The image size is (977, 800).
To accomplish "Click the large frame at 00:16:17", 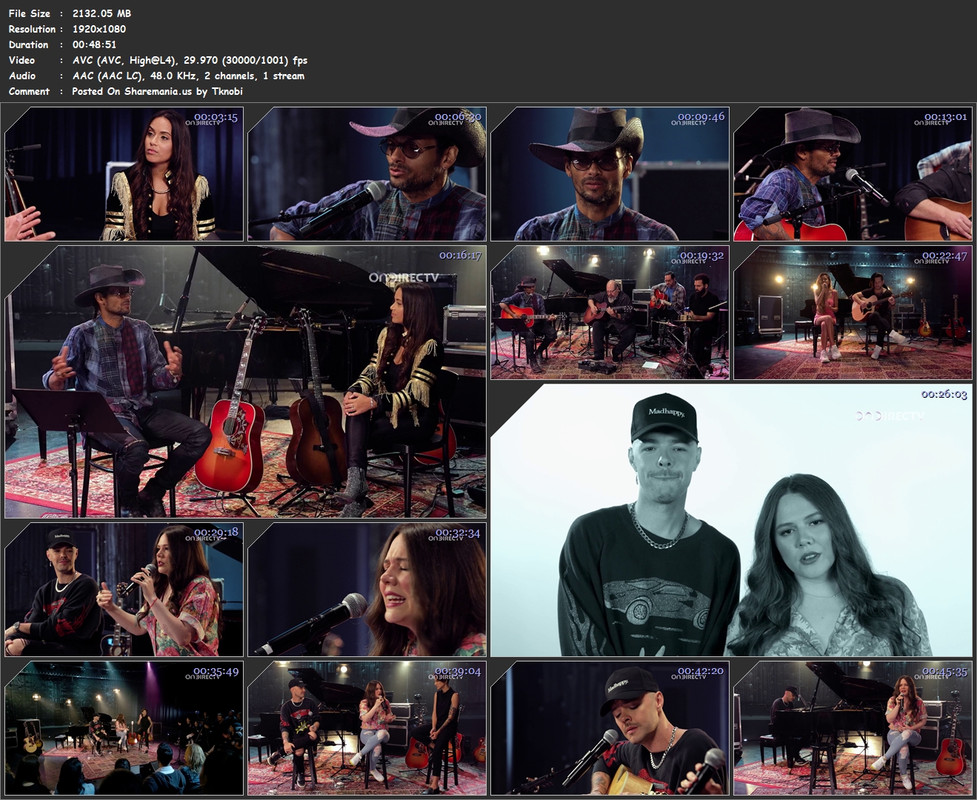I will [x=245, y=381].
